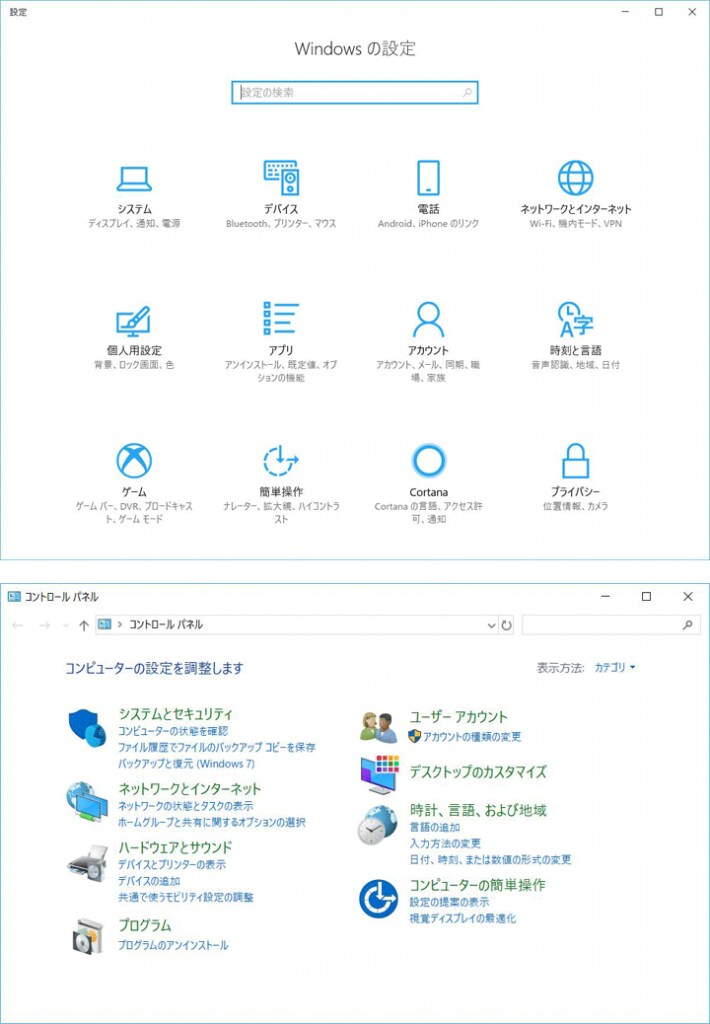
Task: Click 設定の提案の表示 link
Action: [x=449, y=902]
